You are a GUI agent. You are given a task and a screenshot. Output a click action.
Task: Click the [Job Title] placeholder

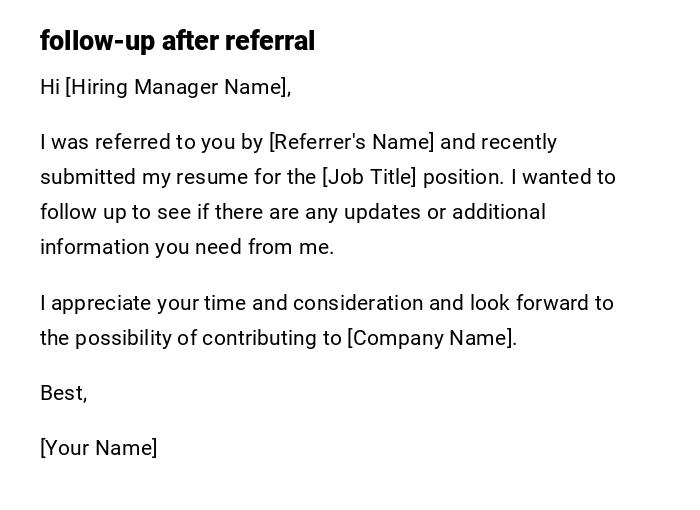tap(368, 177)
